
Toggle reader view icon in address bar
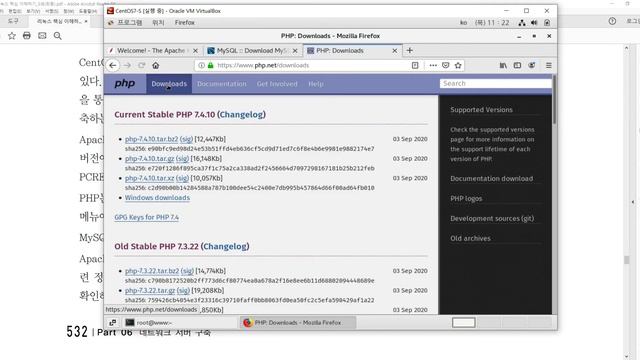click(x=415, y=65)
